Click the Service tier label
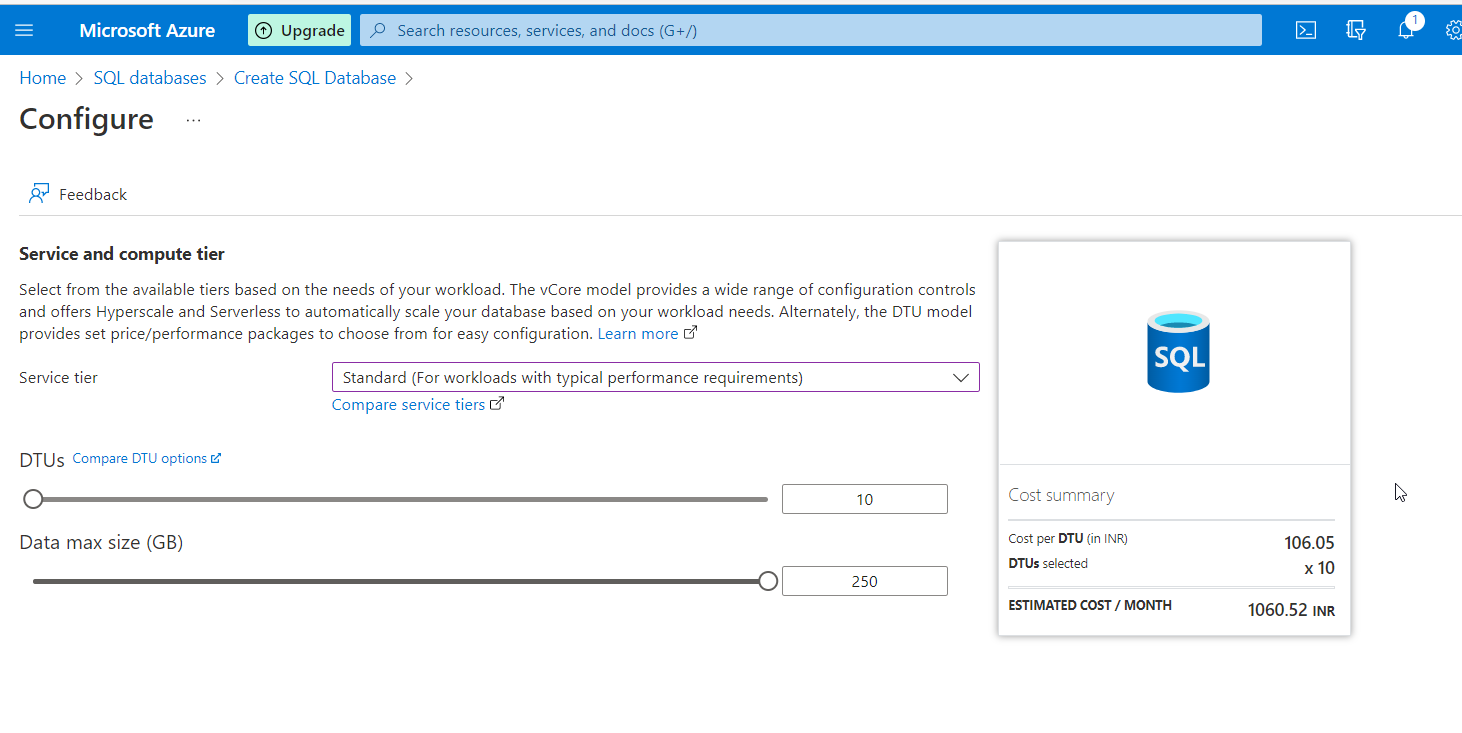Screen dimensions: 1462x733 59,377
